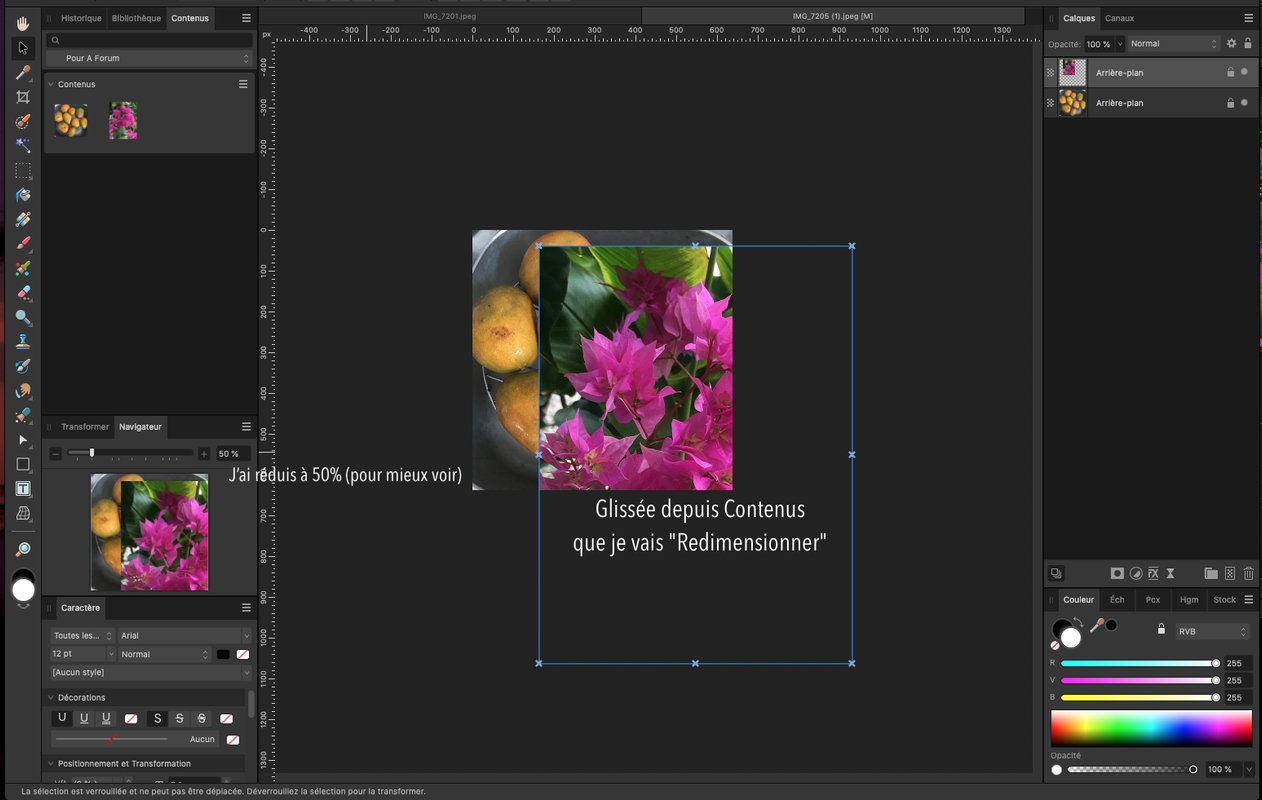Viewport: 1262px width, 800px height.
Task: Toggle the lock icon in Couleur panel
Action: [x=1161, y=629]
